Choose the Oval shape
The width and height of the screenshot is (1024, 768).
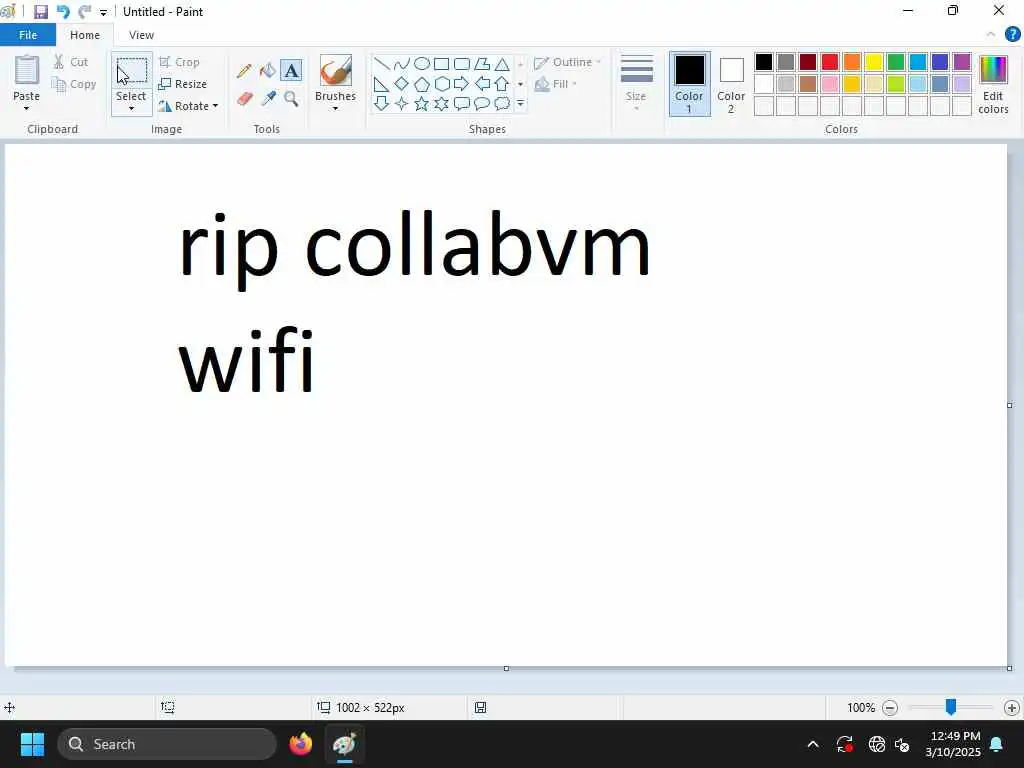tap(422, 63)
